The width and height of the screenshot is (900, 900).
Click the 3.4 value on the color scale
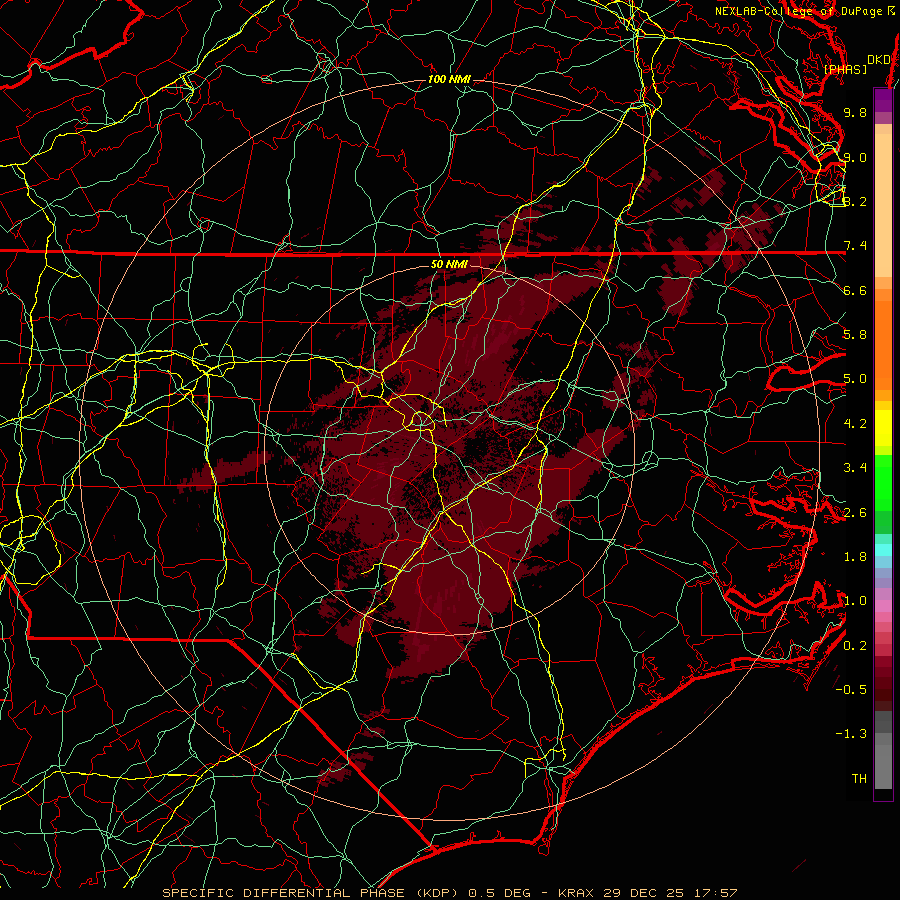click(x=855, y=468)
